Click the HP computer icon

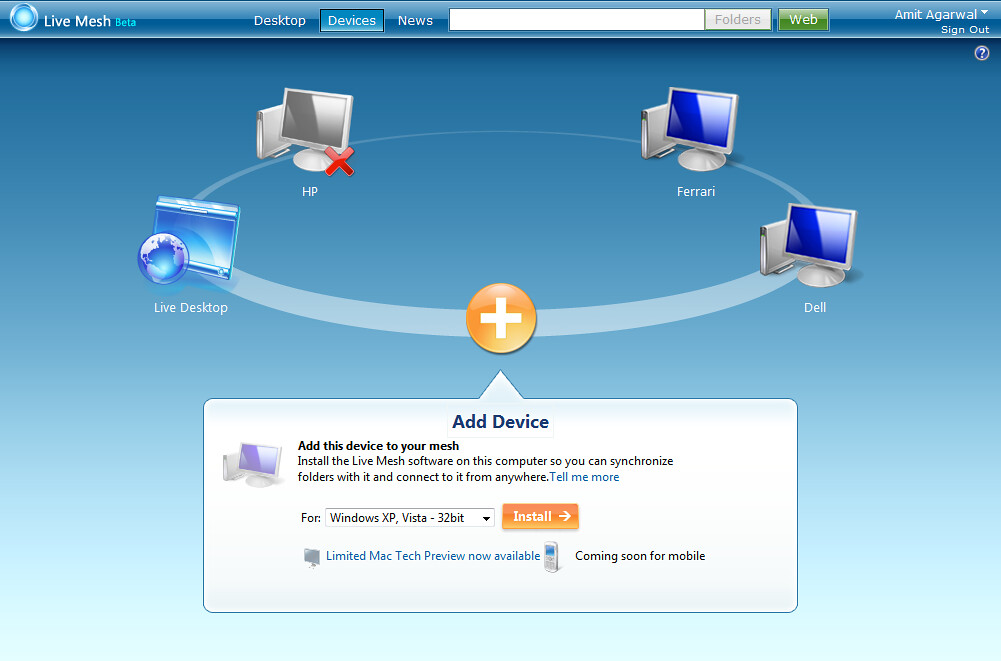[305, 125]
